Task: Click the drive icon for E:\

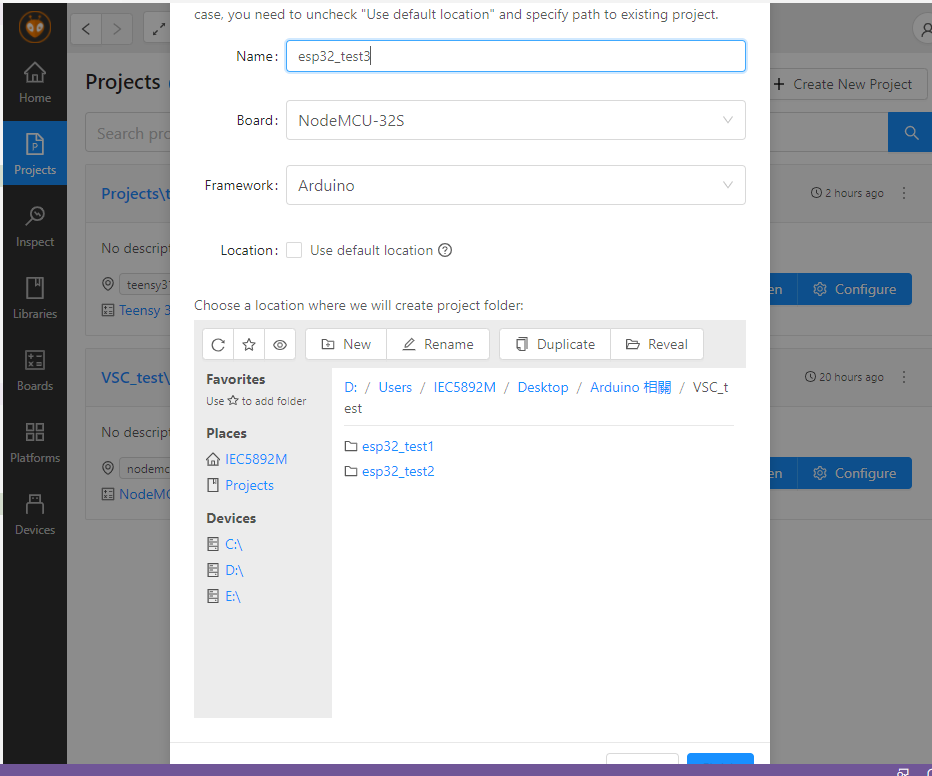Action: pyautogui.click(x=213, y=596)
